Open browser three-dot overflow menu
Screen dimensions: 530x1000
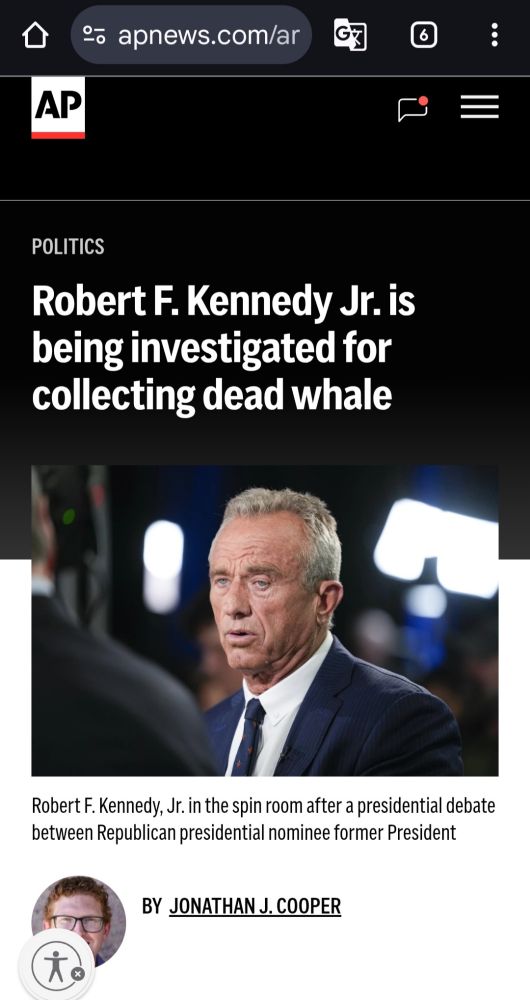(x=494, y=34)
